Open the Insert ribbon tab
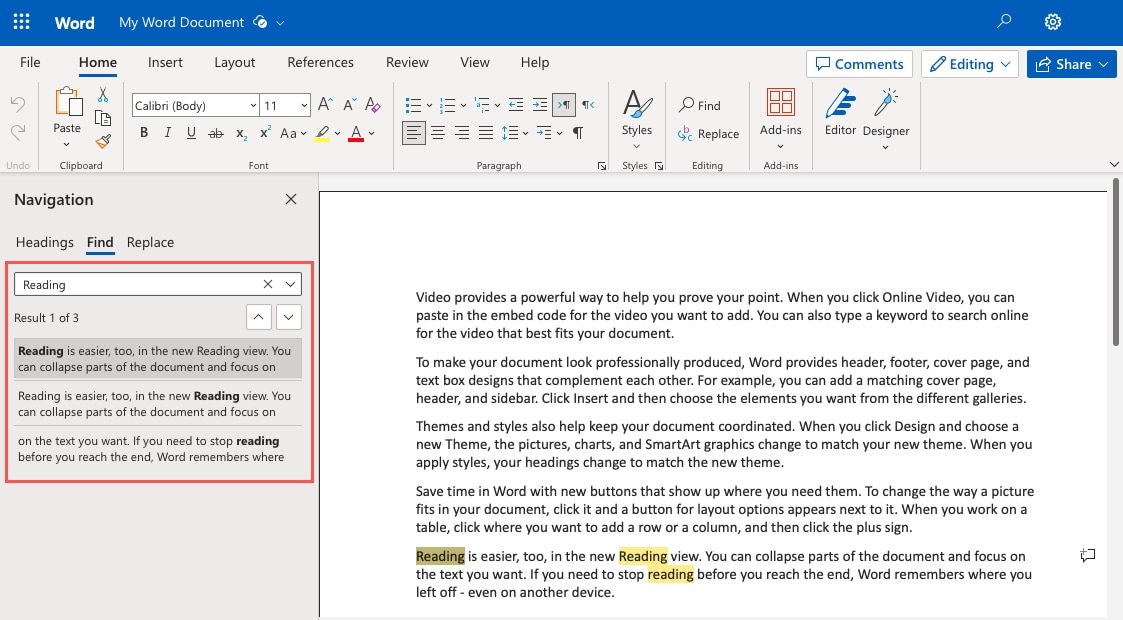Viewport: 1123px width, 620px height. (x=165, y=62)
